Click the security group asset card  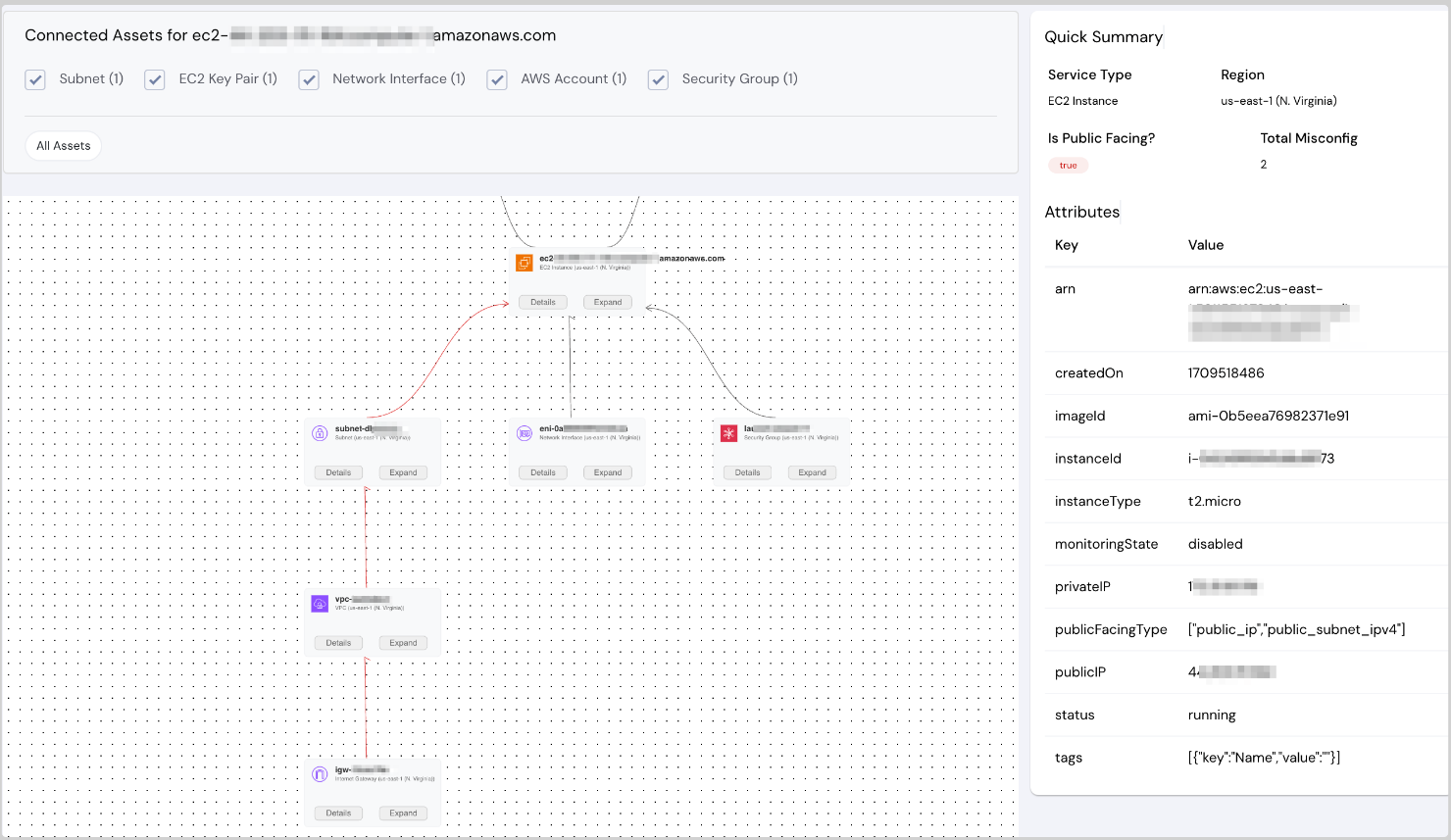(x=781, y=451)
